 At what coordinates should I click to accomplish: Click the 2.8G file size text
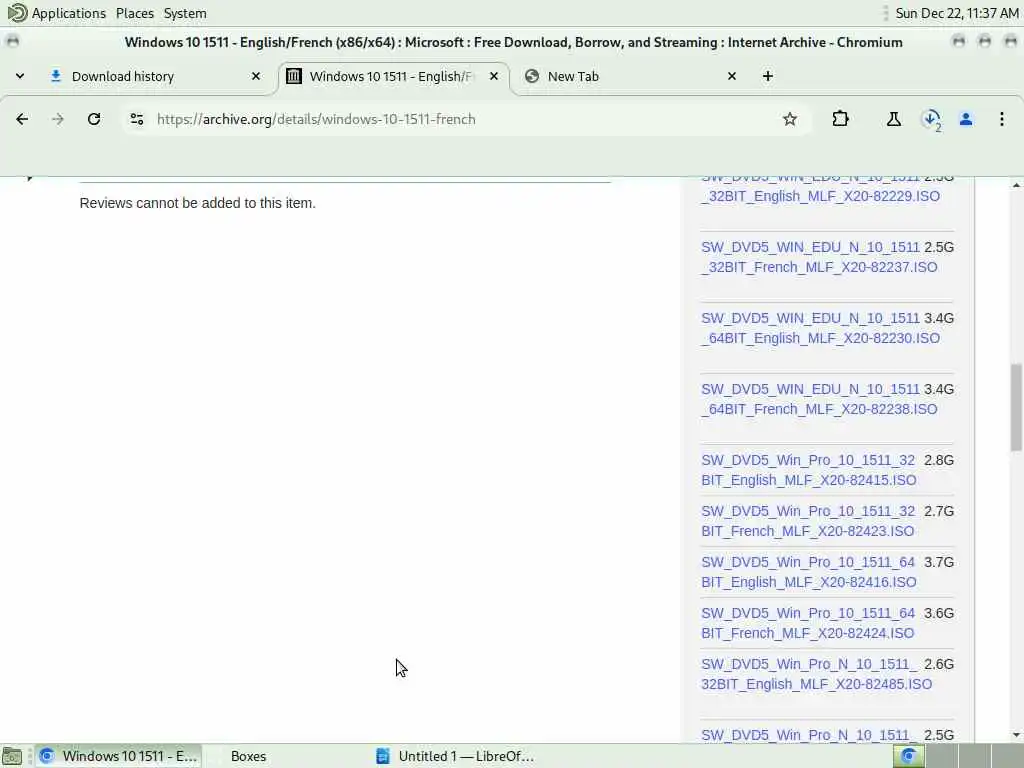click(x=938, y=460)
